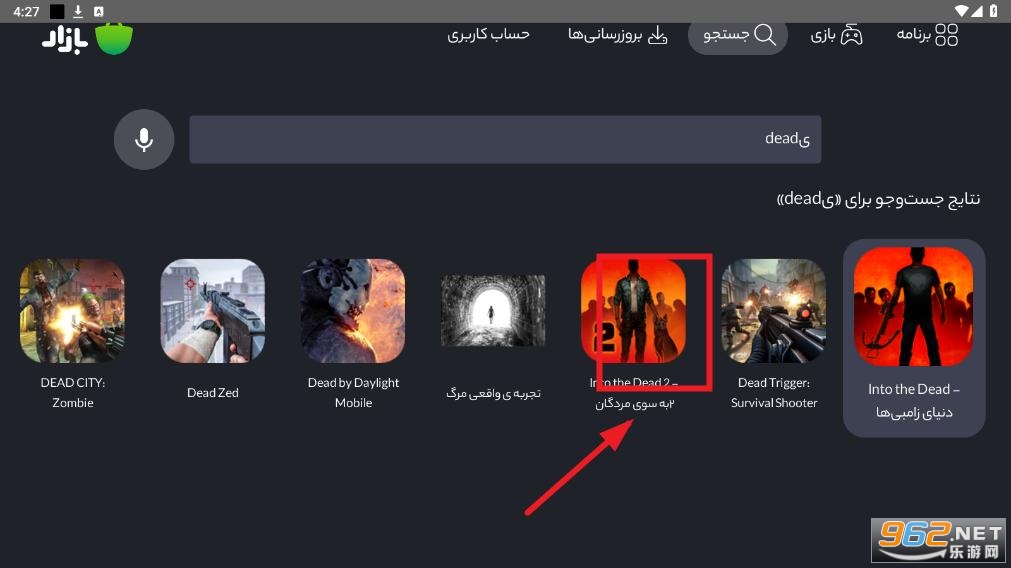The image size is (1011, 568).
Task: Click the search results heading نتایج جست‌وجو
Action: 878,199
